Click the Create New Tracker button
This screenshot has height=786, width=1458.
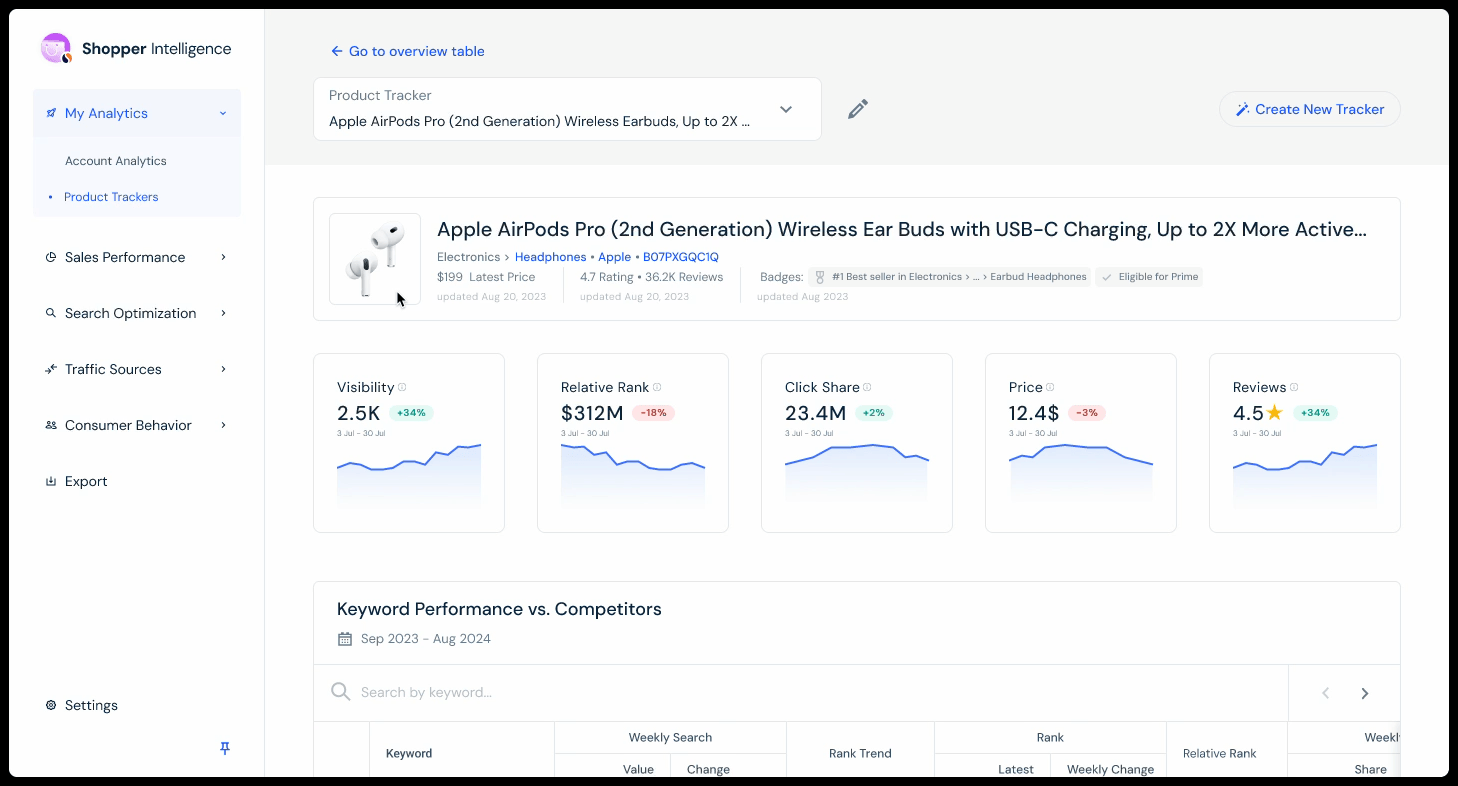pyautogui.click(x=1310, y=109)
